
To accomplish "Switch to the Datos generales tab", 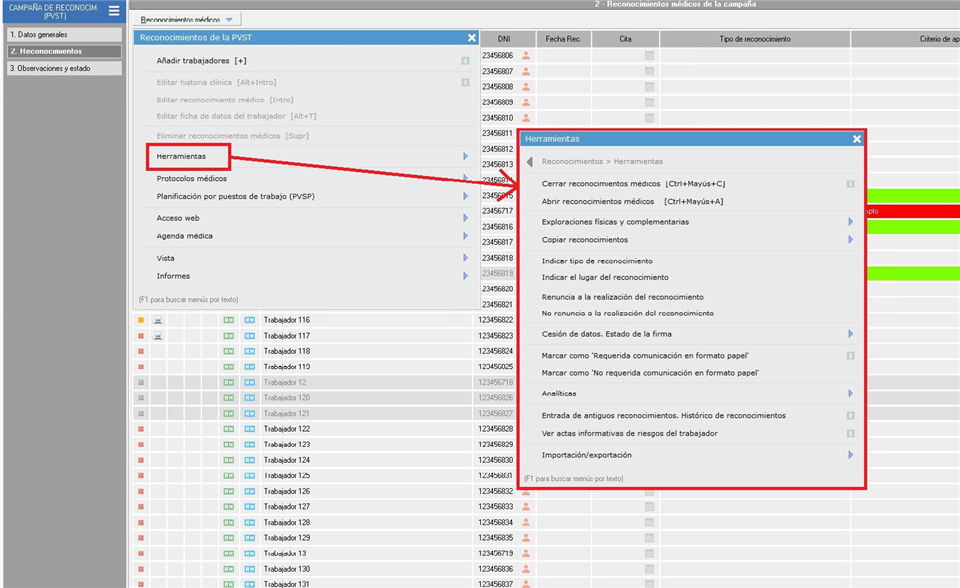I will tap(62, 34).
